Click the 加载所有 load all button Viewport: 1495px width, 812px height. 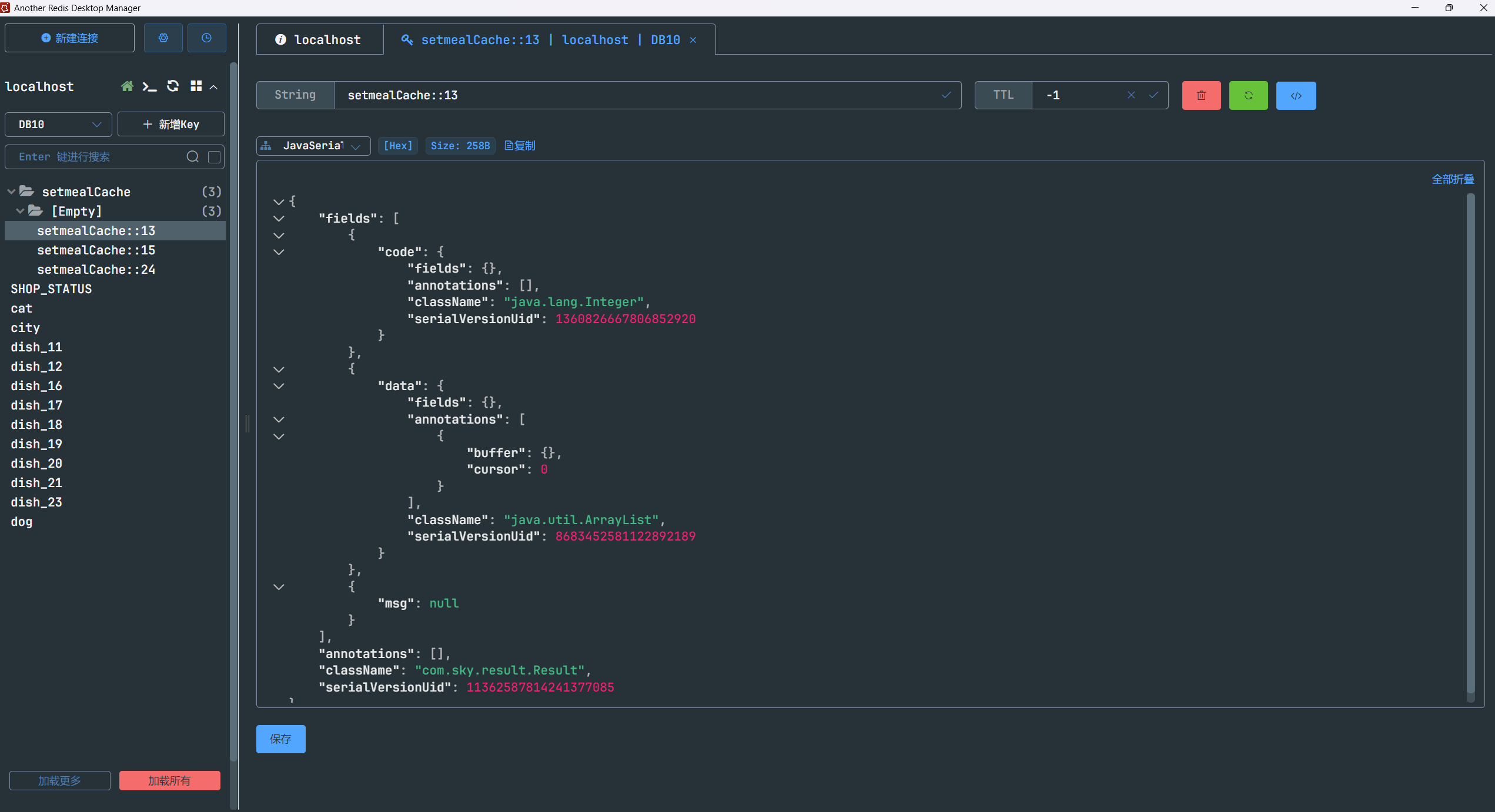170,781
